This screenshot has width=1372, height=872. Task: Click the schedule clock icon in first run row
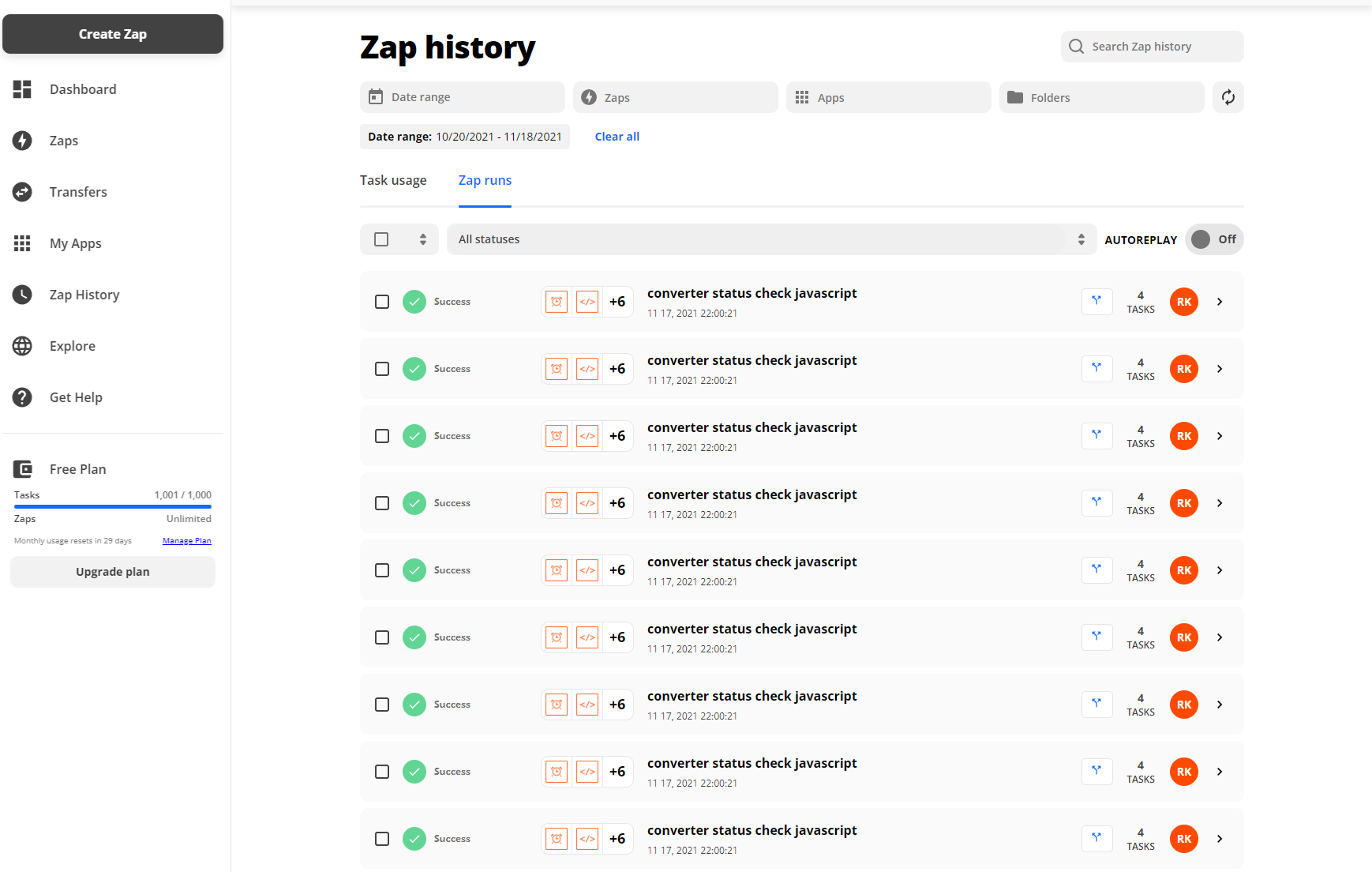[557, 302]
